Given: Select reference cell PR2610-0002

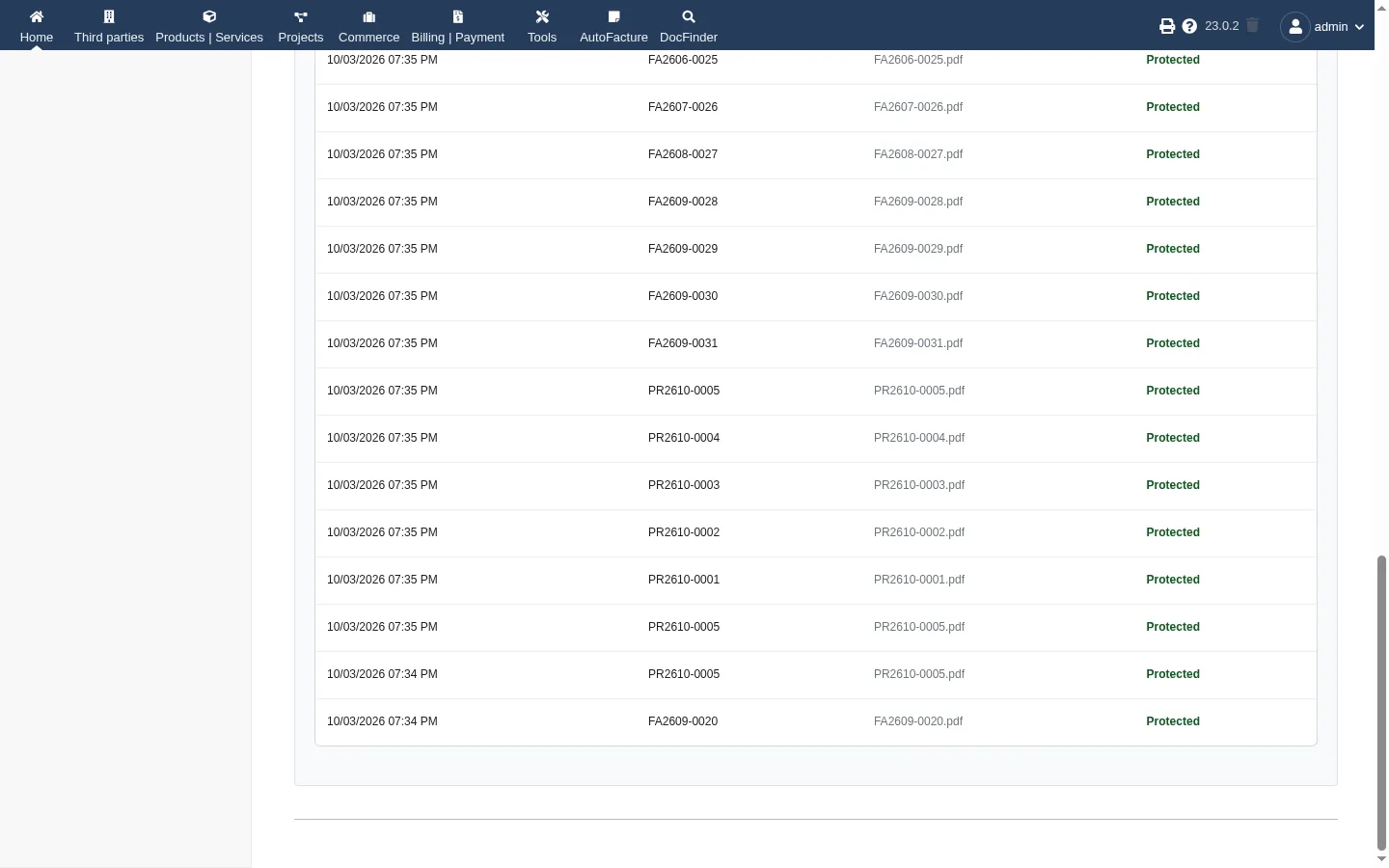Looking at the screenshot, I should (x=684, y=532).
